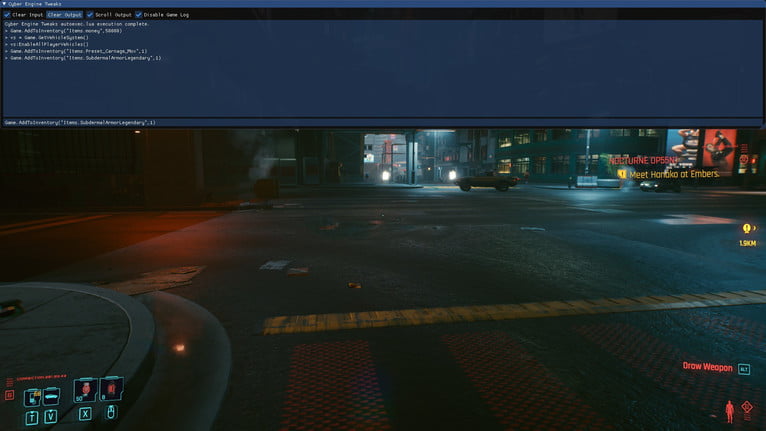This screenshot has height=431, width=766.
Task: Select the Items.money AddToInventory log line
Action: tap(63, 30)
